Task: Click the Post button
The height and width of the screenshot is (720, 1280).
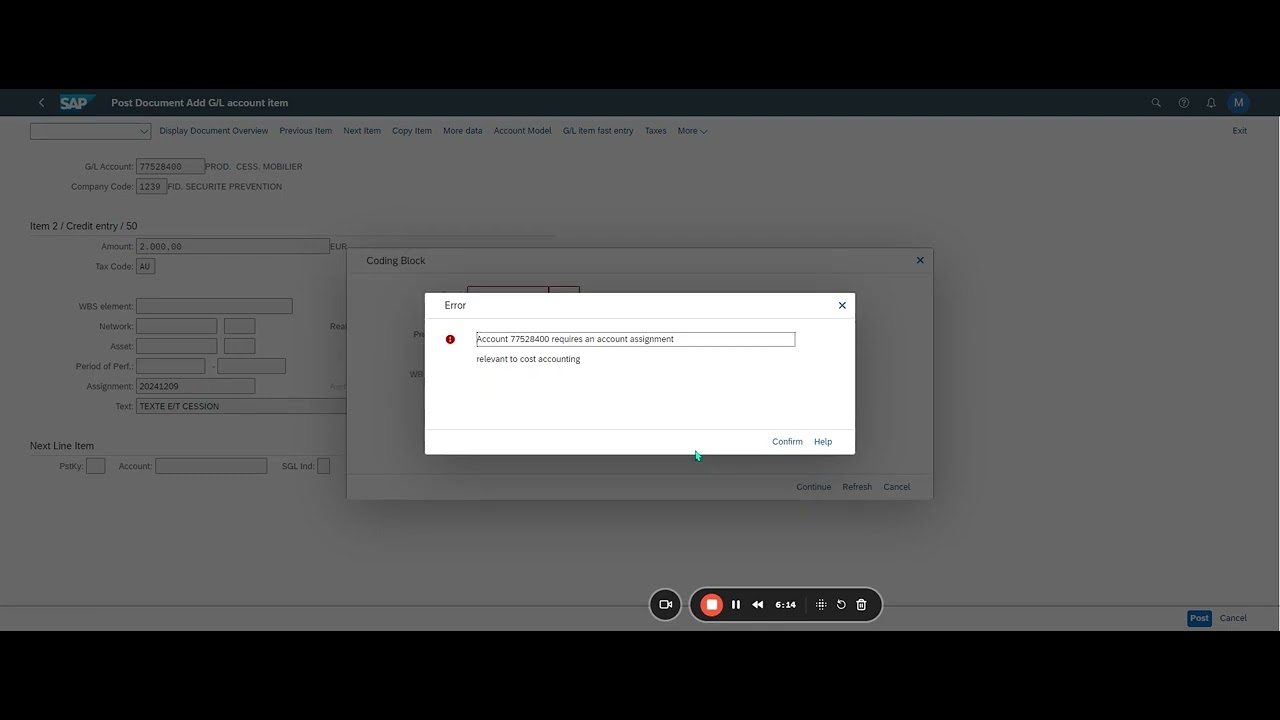Action: click(x=1199, y=618)
